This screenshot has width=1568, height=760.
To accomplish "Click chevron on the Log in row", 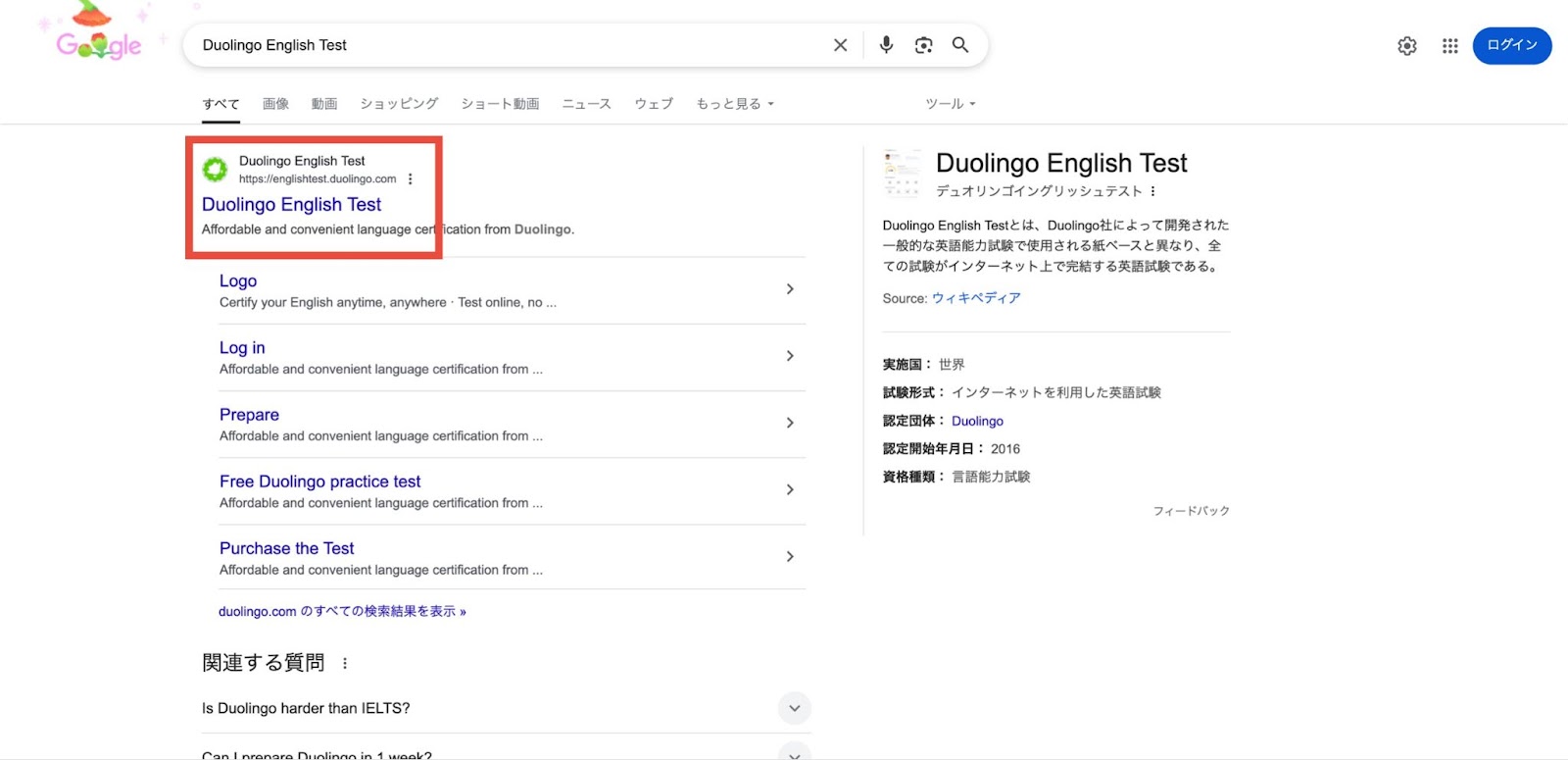I will [x=790, y=356].
